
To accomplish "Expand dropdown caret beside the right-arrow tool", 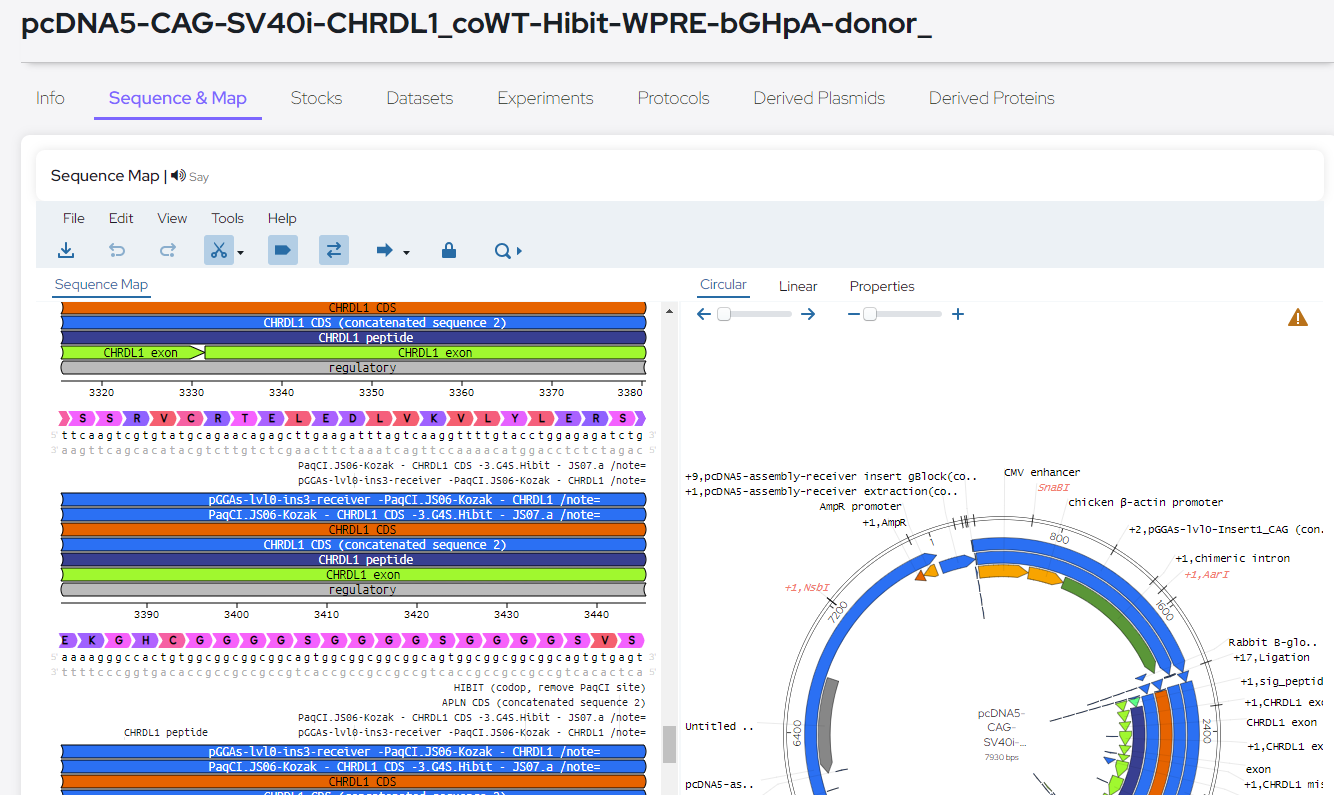I will click(x=406, y=253).
